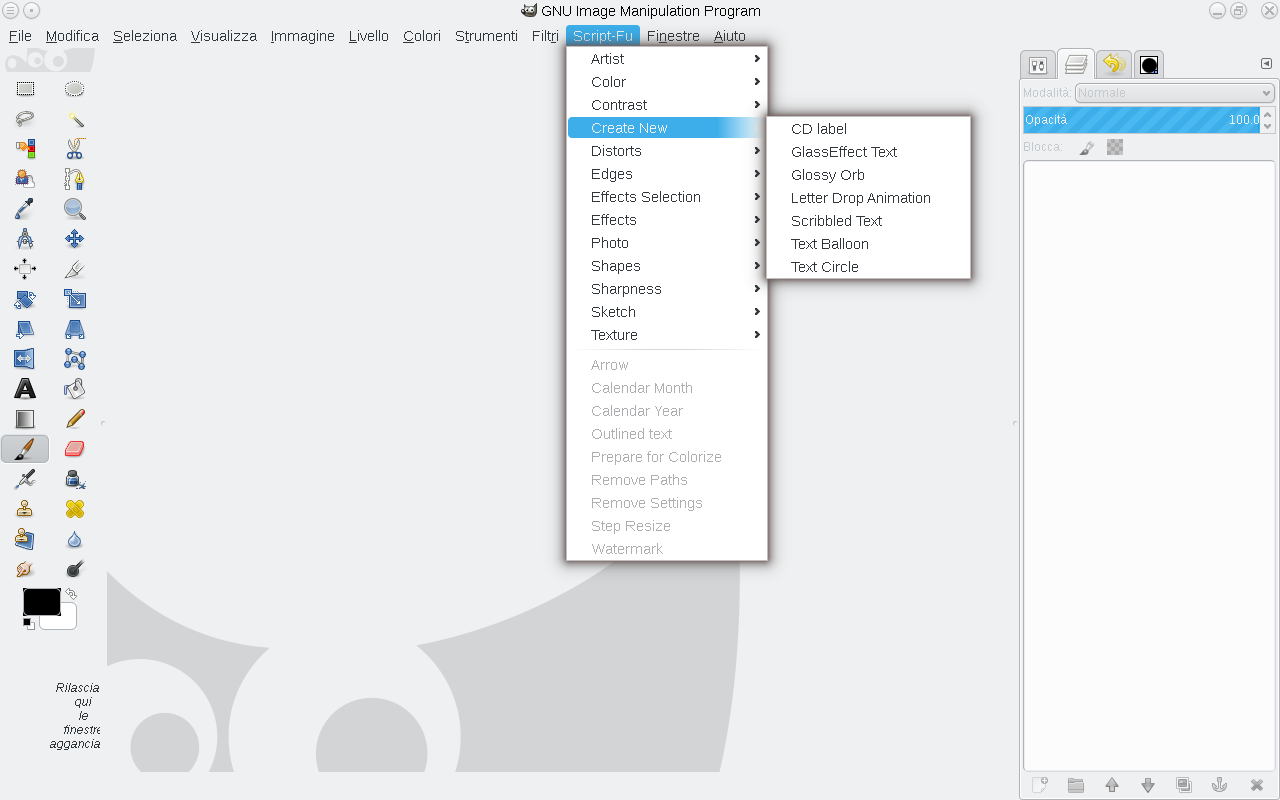This screenshot has width=1280, height=800.
Task: Activate the Flip tool
Action: coord(25,359)
